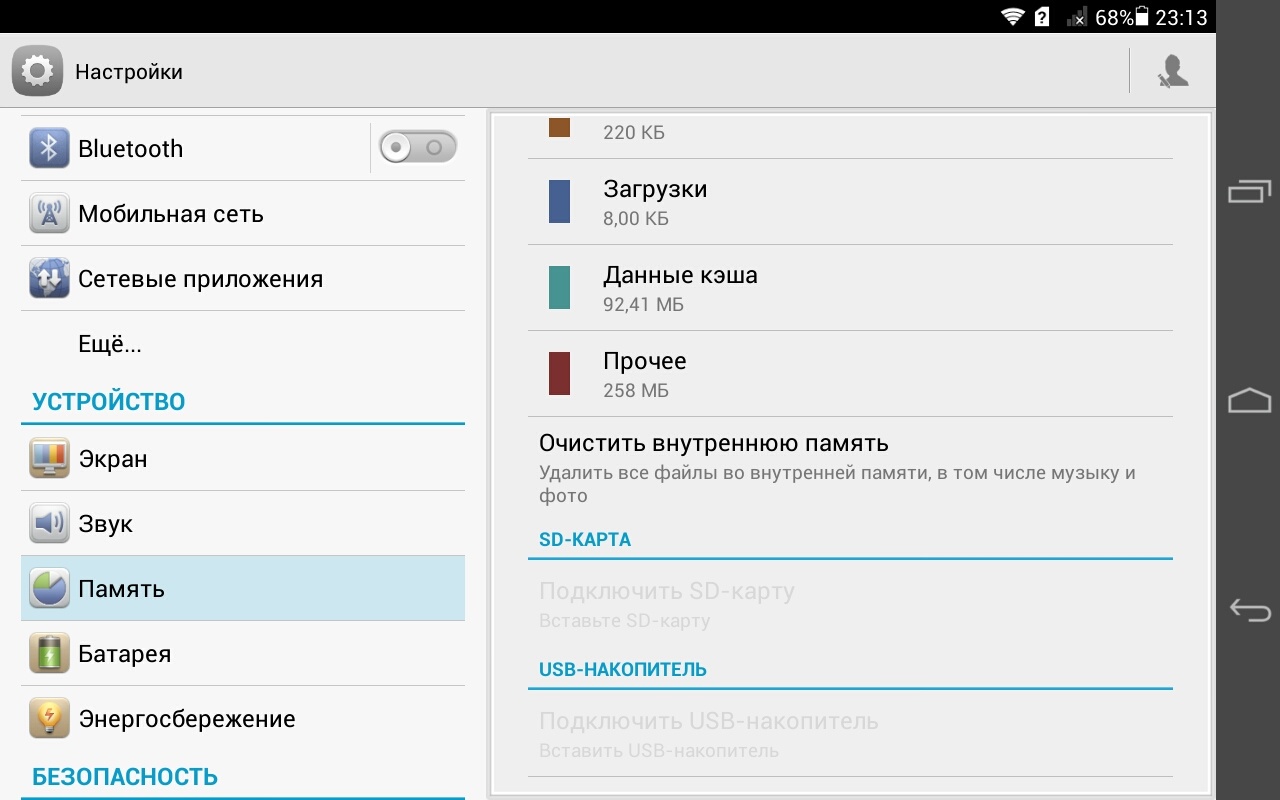The image size is (1280, 800).
Task: Expand the Ещё... network options
Action: (x=110, y=344)
